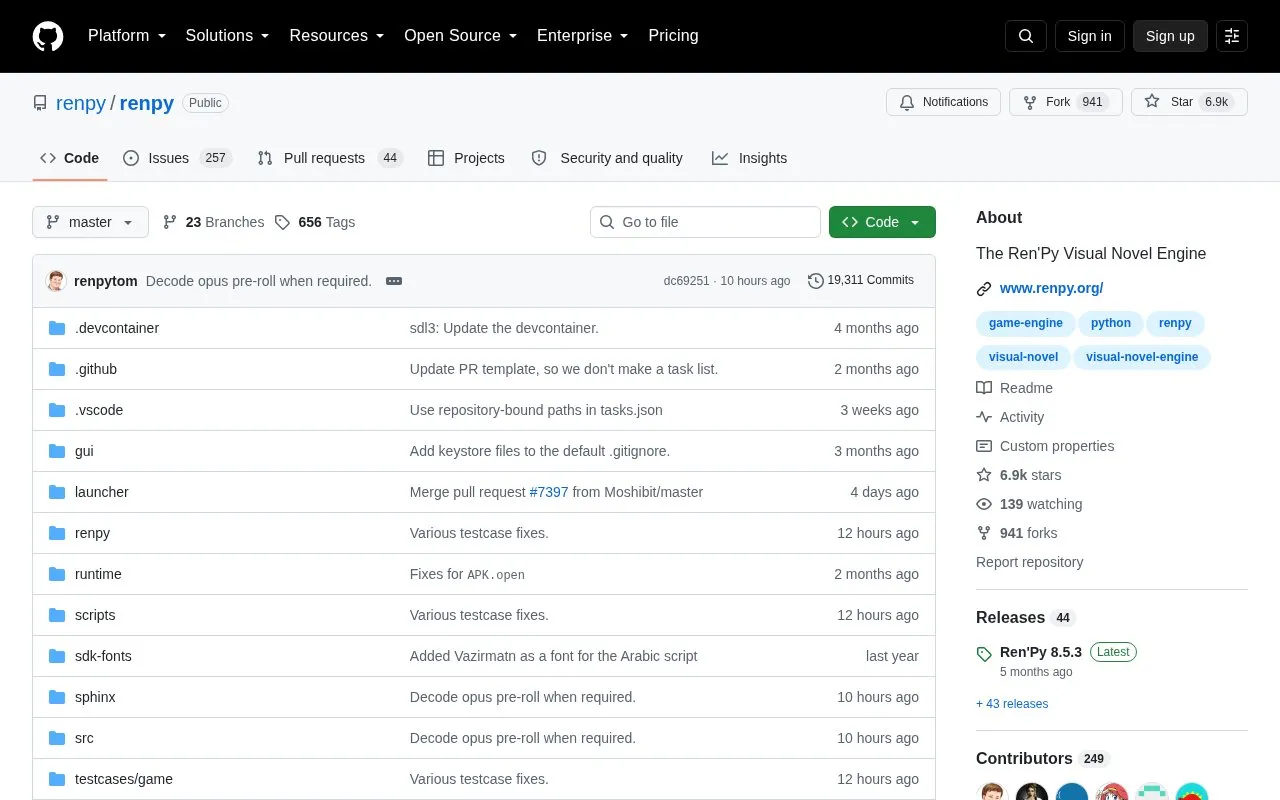The height and width of the screenshot is (800, 1280).
Task: Click the launcher folder icon
Action: pos(57,492)
